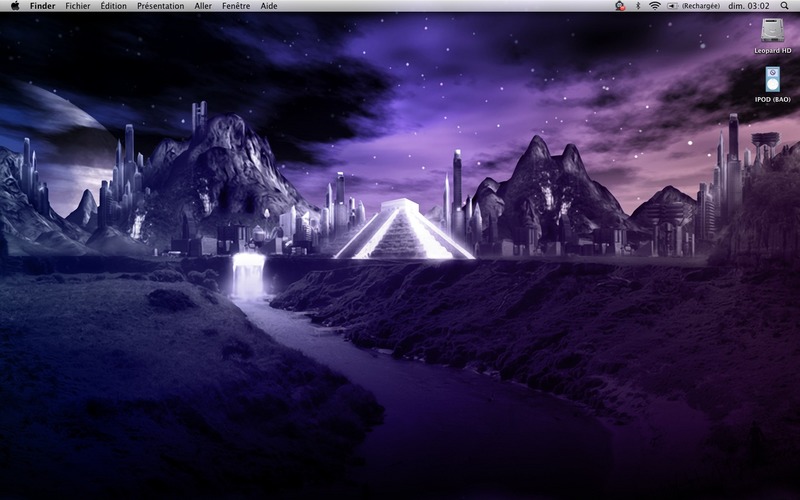Open the Présentation menu
Image resolution: width=800 pixels, height=500 pixels.
click(x=161, y=6)
